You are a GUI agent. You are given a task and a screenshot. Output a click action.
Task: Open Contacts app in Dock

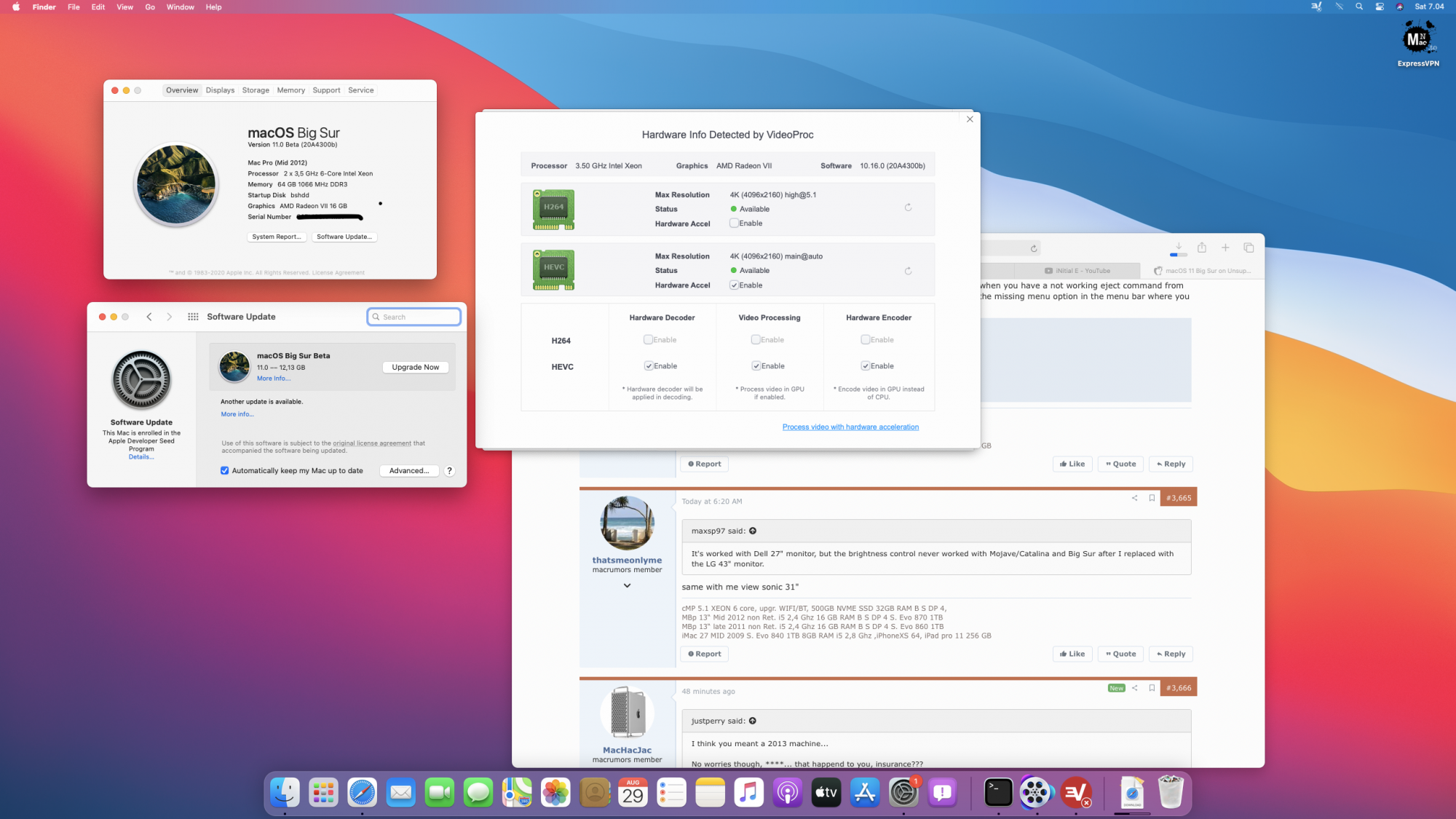click(x=594, y=792)
